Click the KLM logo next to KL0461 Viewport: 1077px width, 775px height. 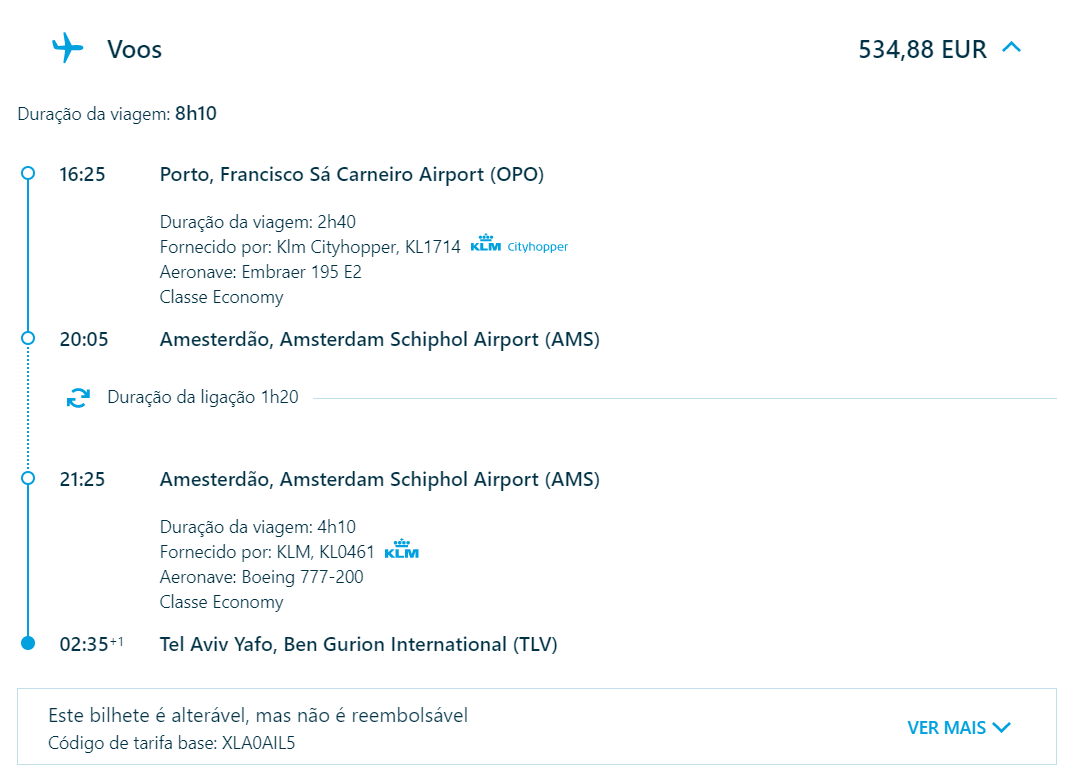coord(402,550)
